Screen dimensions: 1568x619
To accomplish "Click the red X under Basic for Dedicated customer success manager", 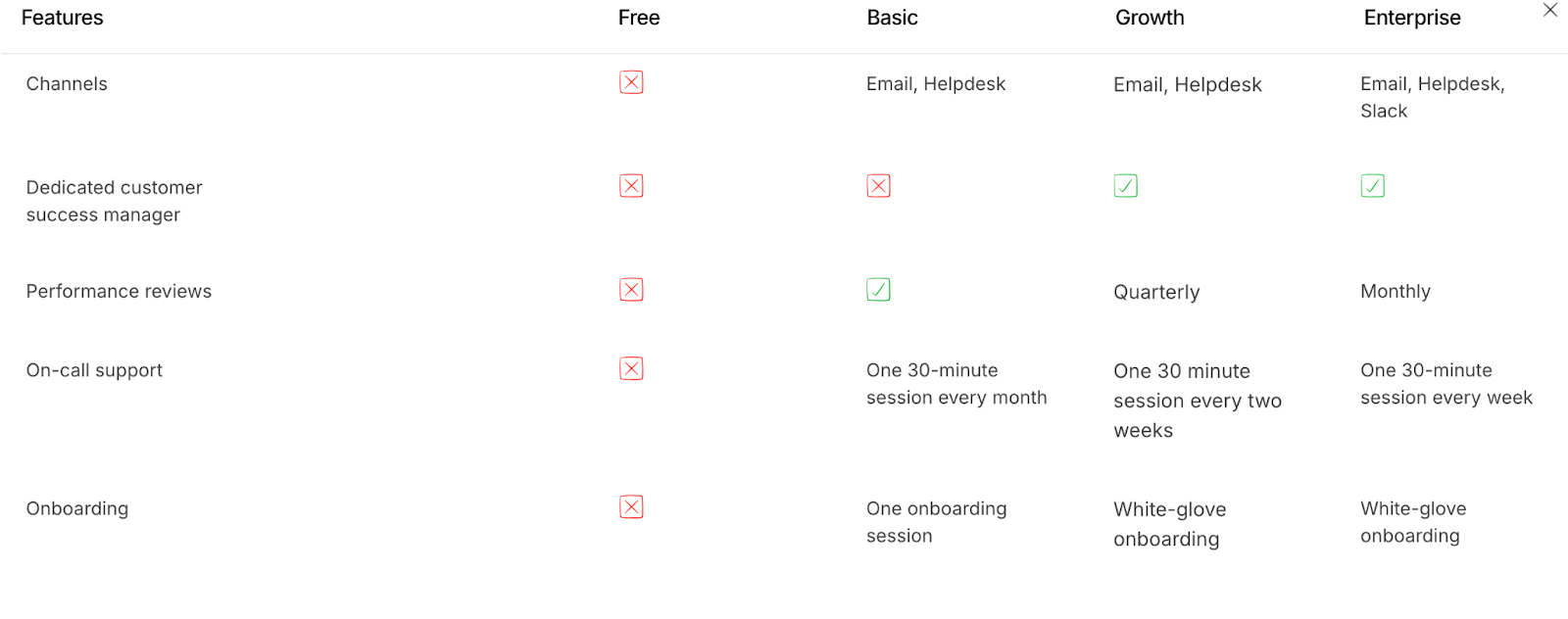I will point(879,185).
